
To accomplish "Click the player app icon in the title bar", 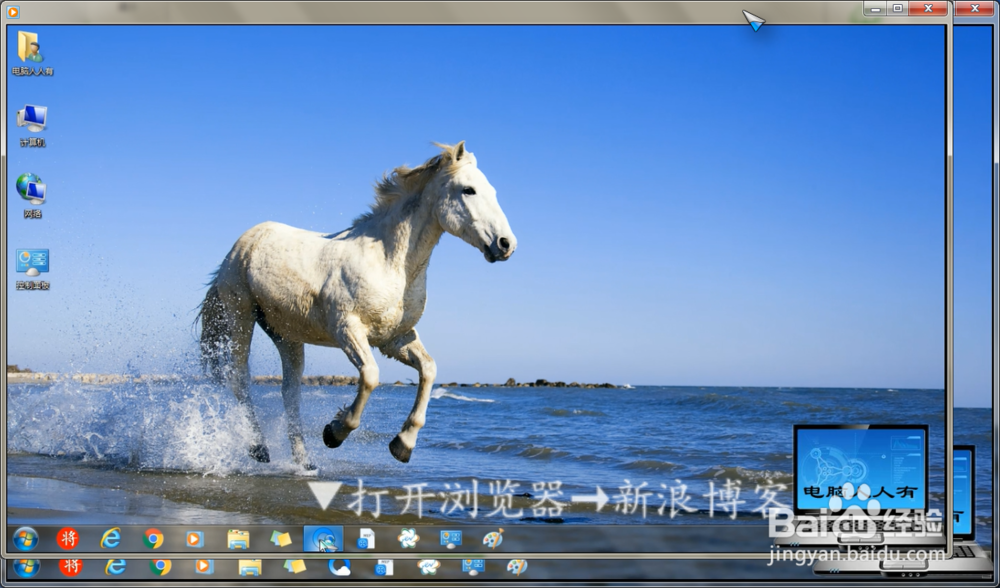I will [x=13, y=11].
